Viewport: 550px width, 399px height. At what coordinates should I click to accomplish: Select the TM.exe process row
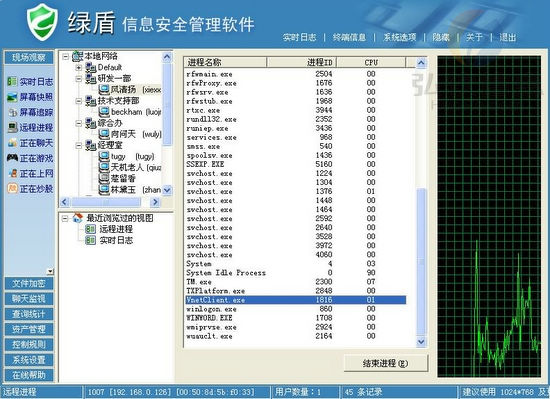[x=295, y=282]
